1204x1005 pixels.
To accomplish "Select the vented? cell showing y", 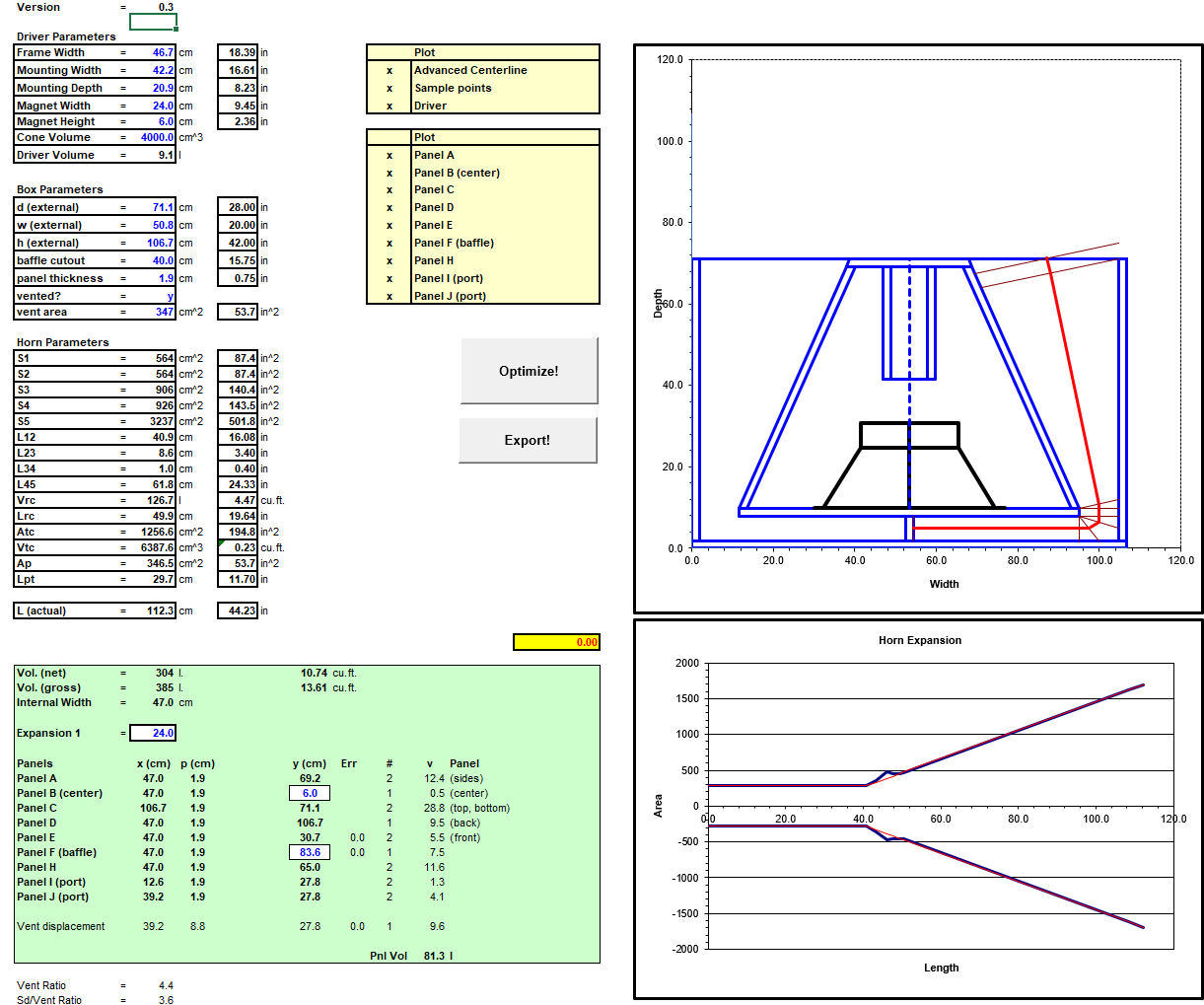I will click(154, 296).
